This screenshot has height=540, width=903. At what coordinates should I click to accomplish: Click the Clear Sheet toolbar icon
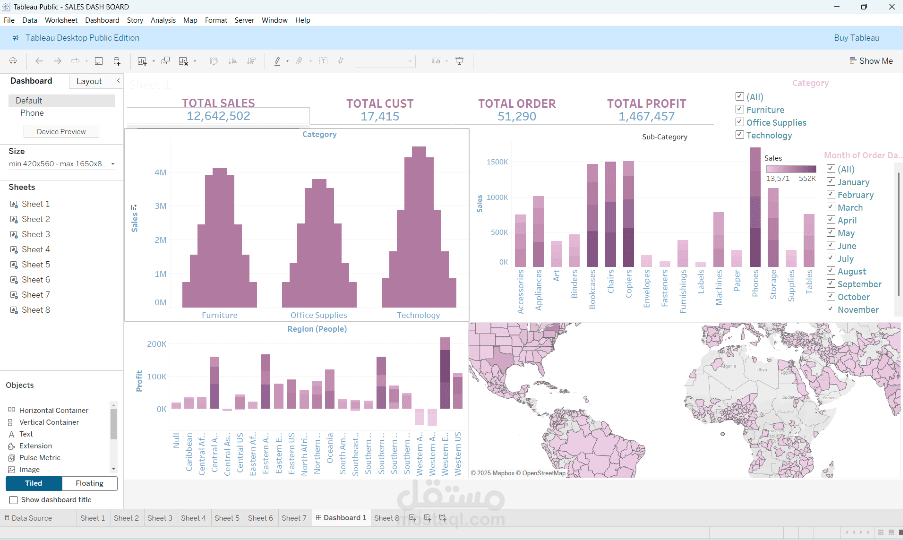184,60
